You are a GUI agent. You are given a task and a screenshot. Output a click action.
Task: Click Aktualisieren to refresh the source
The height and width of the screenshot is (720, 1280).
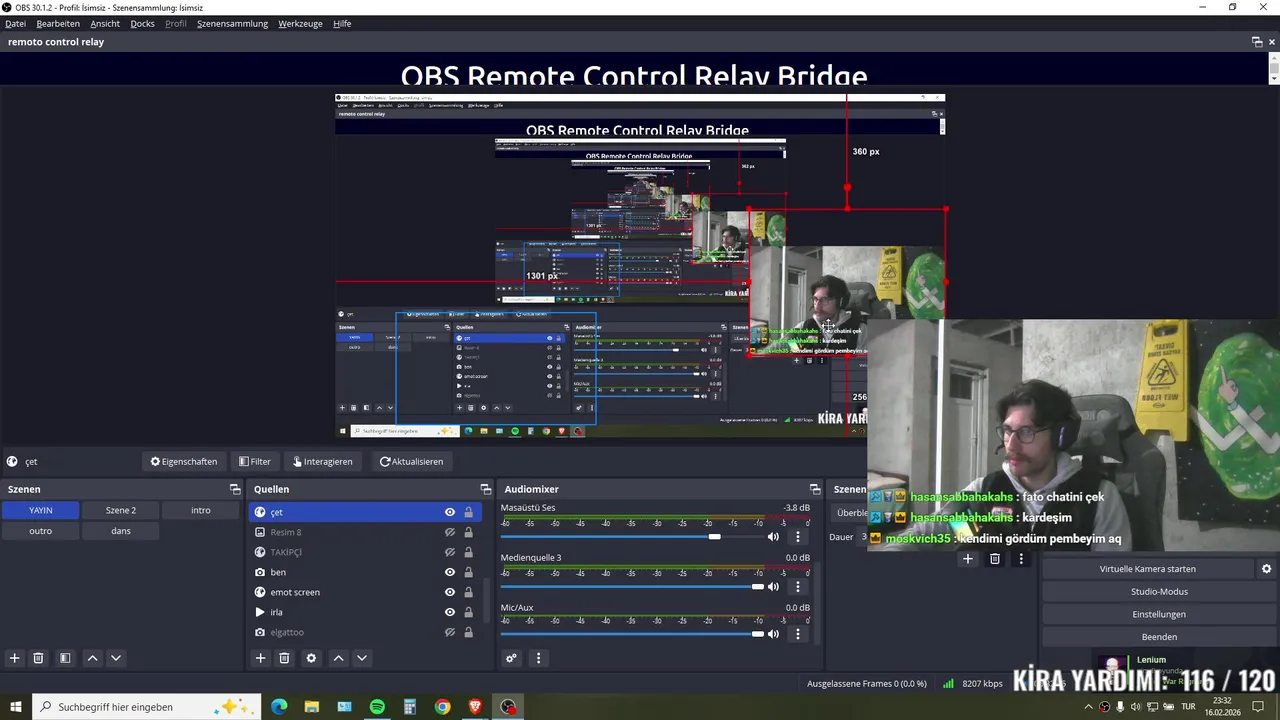point(411,461)
